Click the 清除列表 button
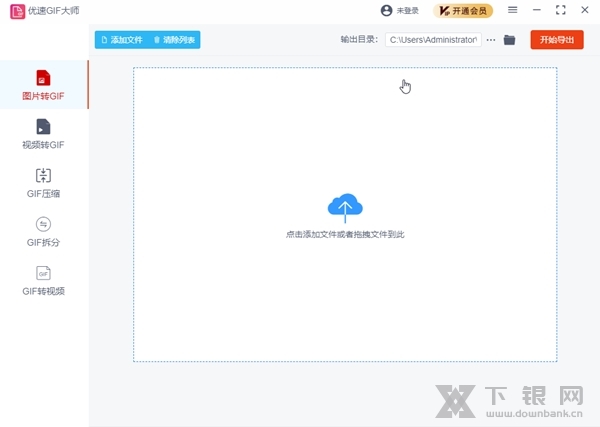 pyautogui.click(x=174, y=40)
